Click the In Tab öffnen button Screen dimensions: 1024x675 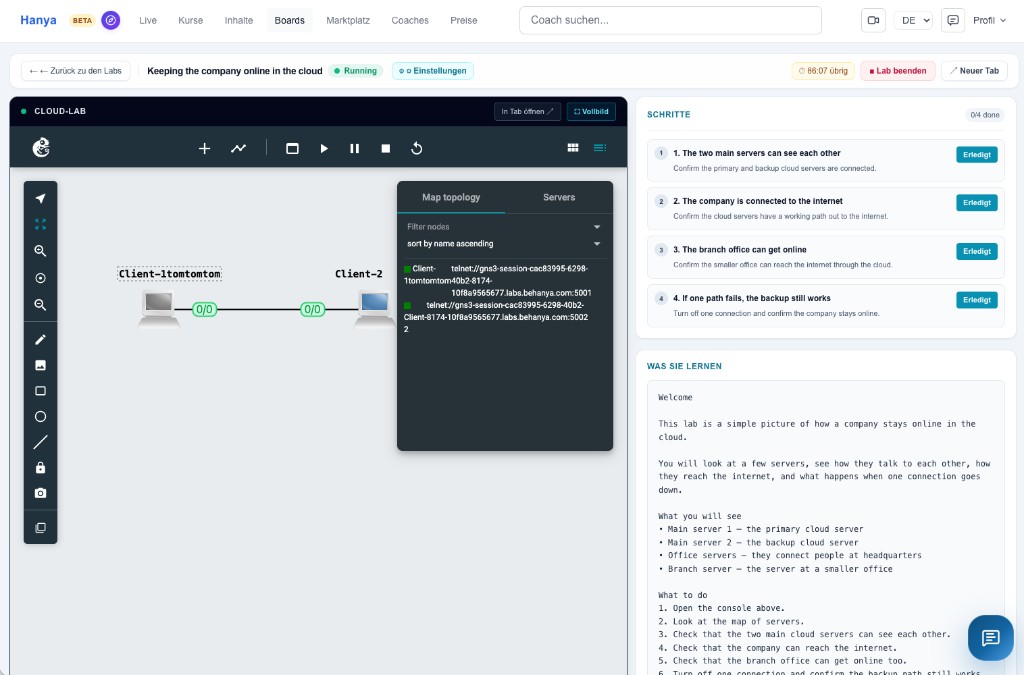point(527,112)
